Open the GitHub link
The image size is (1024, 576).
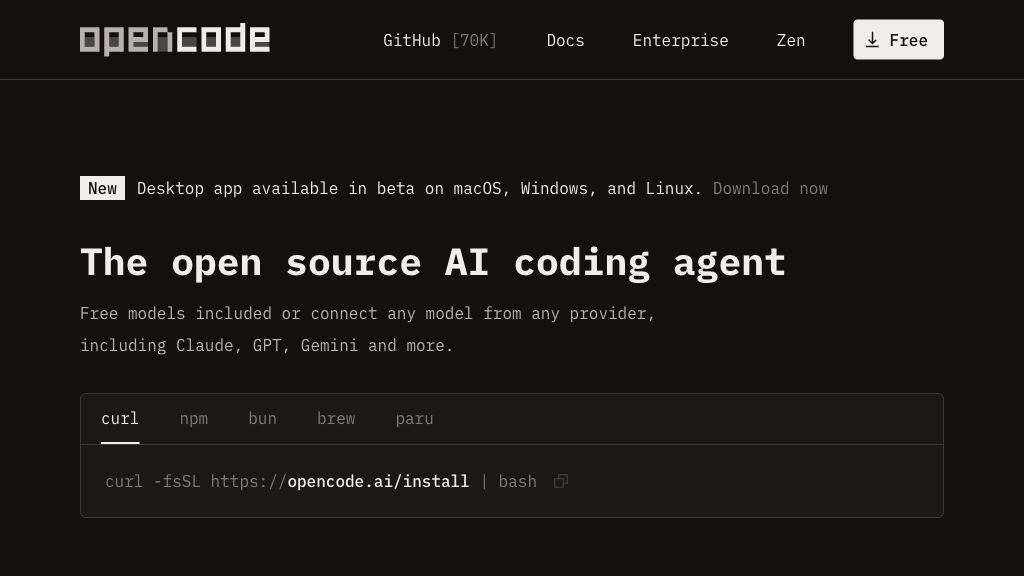pos(412,40)
